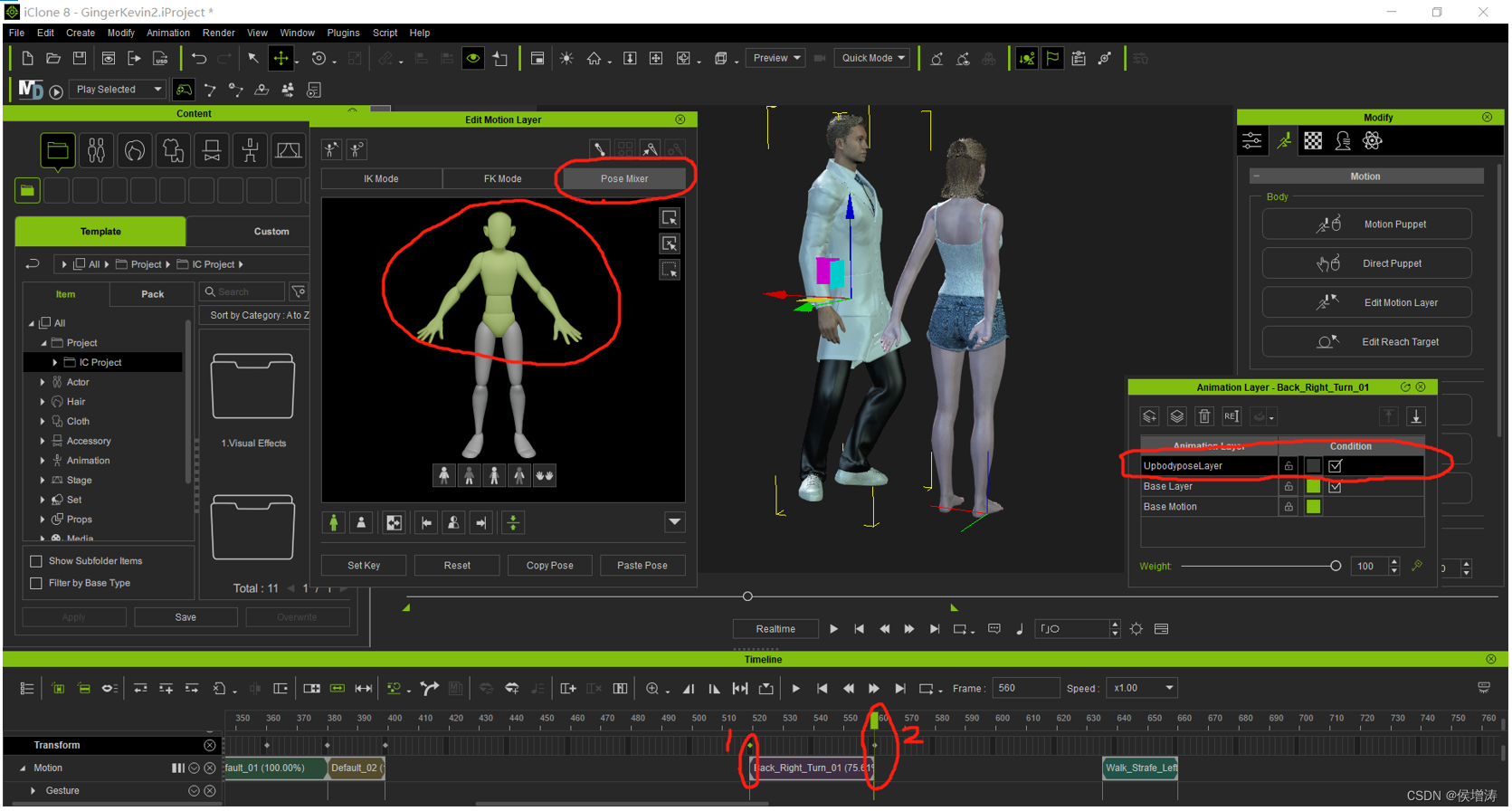Image resolution: width=1512 pixels, height=811 pixels.
Task: Save project with the floppy disk icon
Action: tap(80, 59)
